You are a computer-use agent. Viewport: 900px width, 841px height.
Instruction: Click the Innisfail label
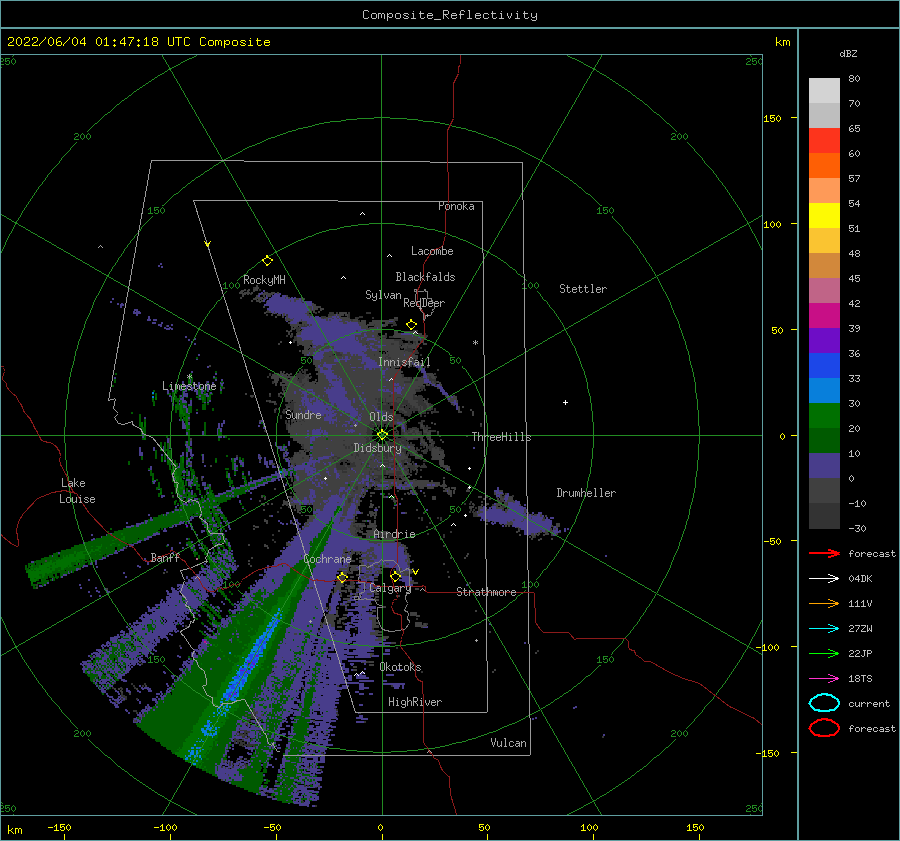click(x=404, y=362)
